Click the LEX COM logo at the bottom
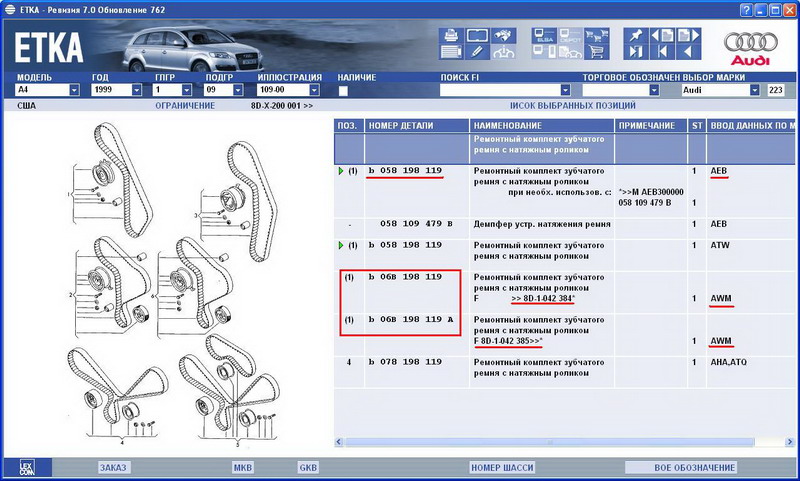The image size is (800, 481). pyautogui.click(x=27, y=467)
